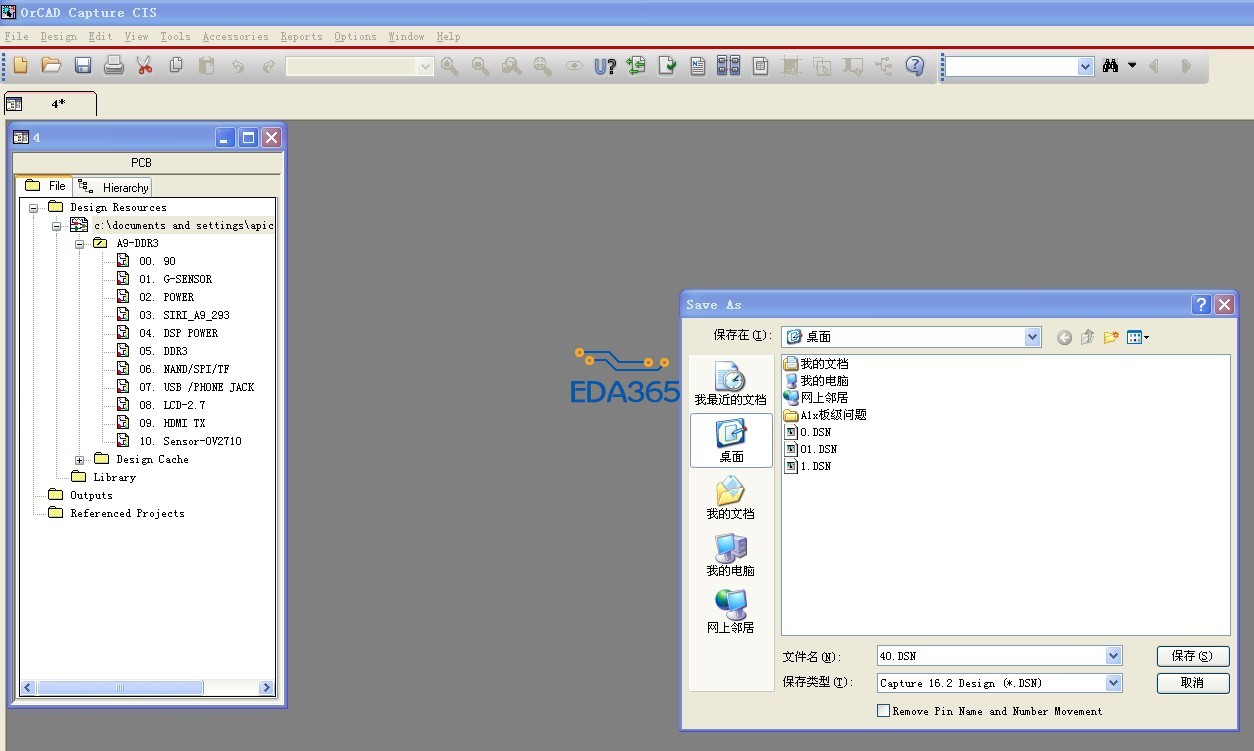
Task: Click the Undo arrow toolbar icon
Action: pos(238,66)
